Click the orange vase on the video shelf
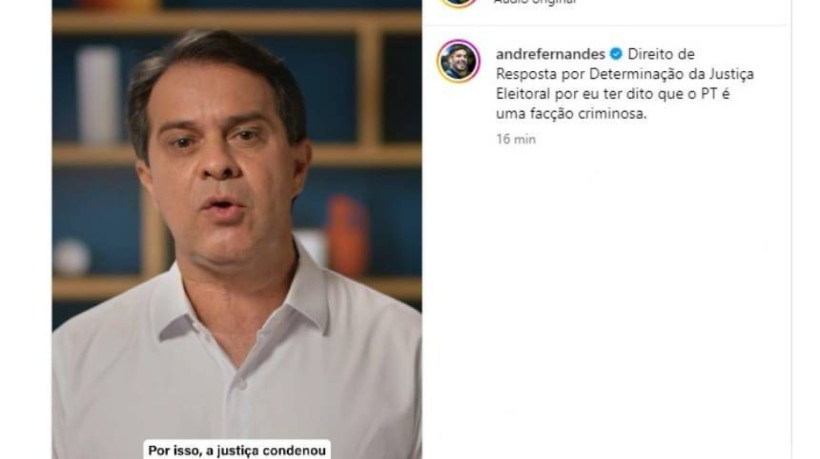820x459 pixels. click(347, 234)
